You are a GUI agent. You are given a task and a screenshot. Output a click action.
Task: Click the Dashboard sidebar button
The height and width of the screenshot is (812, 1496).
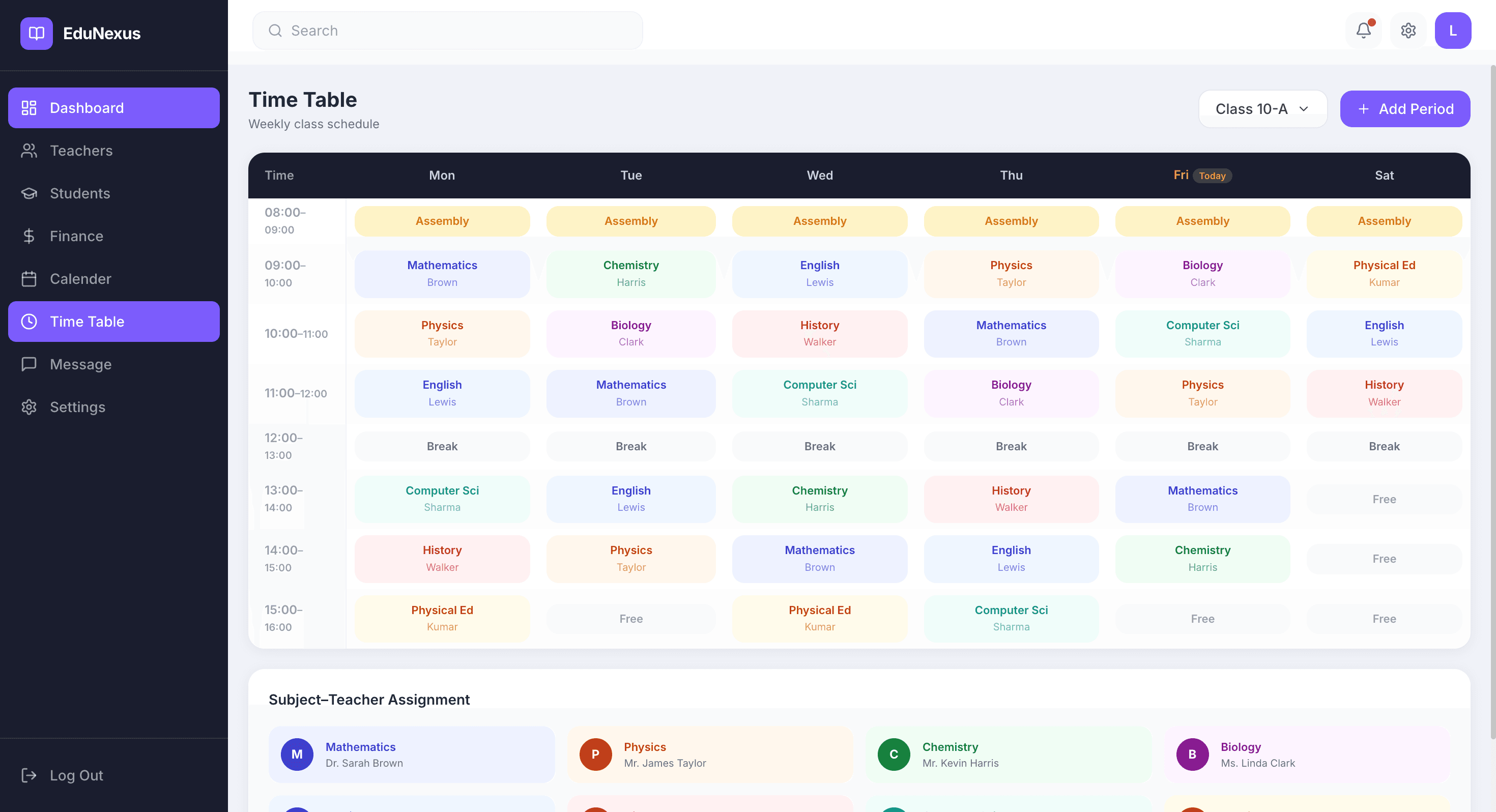114,108
